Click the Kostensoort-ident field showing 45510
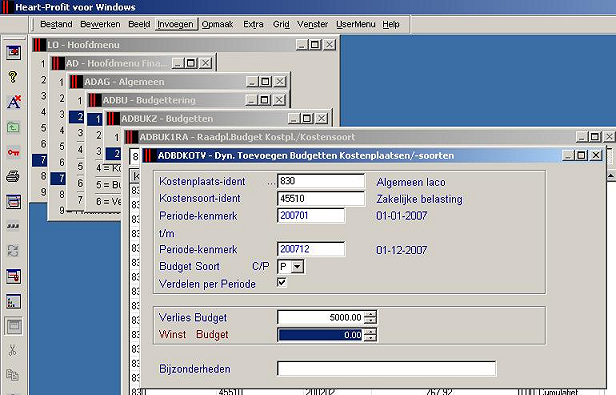Viewport: 616px width, 395px height. coord(321,198)
